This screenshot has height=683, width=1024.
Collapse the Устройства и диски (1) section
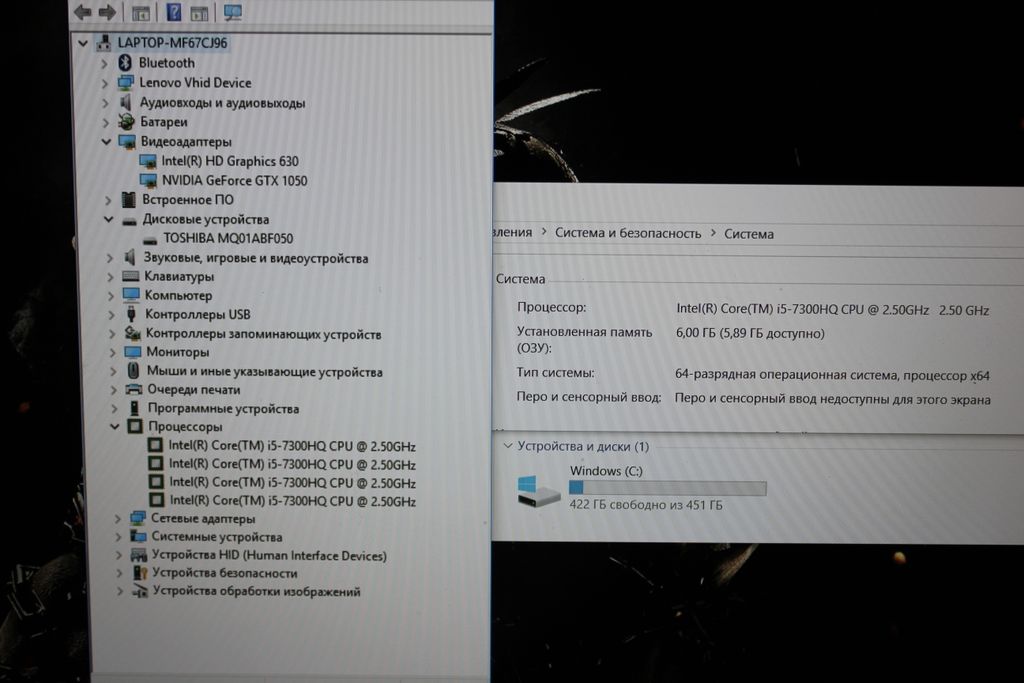tap(507, 446)
